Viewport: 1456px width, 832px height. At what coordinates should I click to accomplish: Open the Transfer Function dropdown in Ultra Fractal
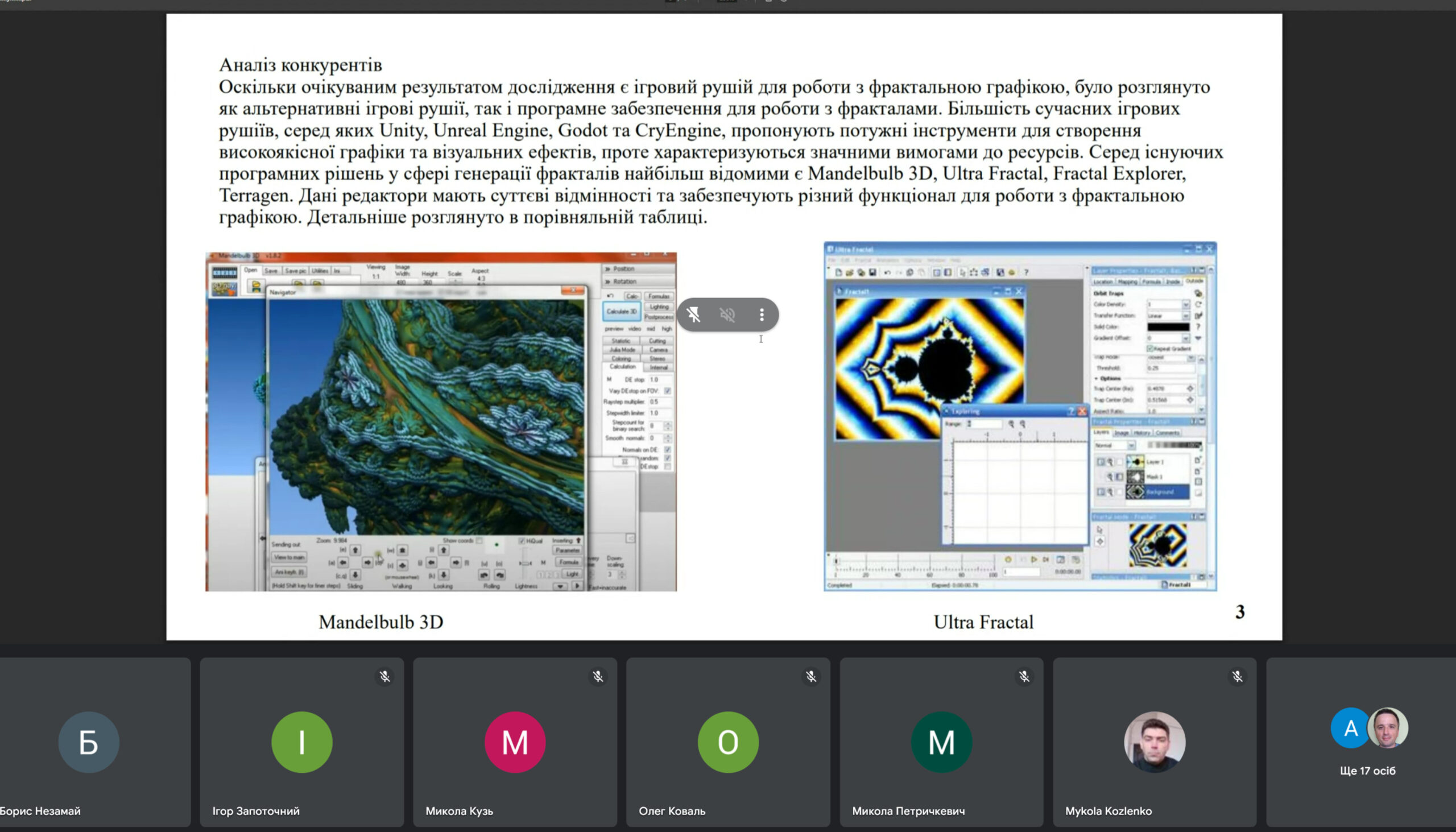[x=1185, y=316]
